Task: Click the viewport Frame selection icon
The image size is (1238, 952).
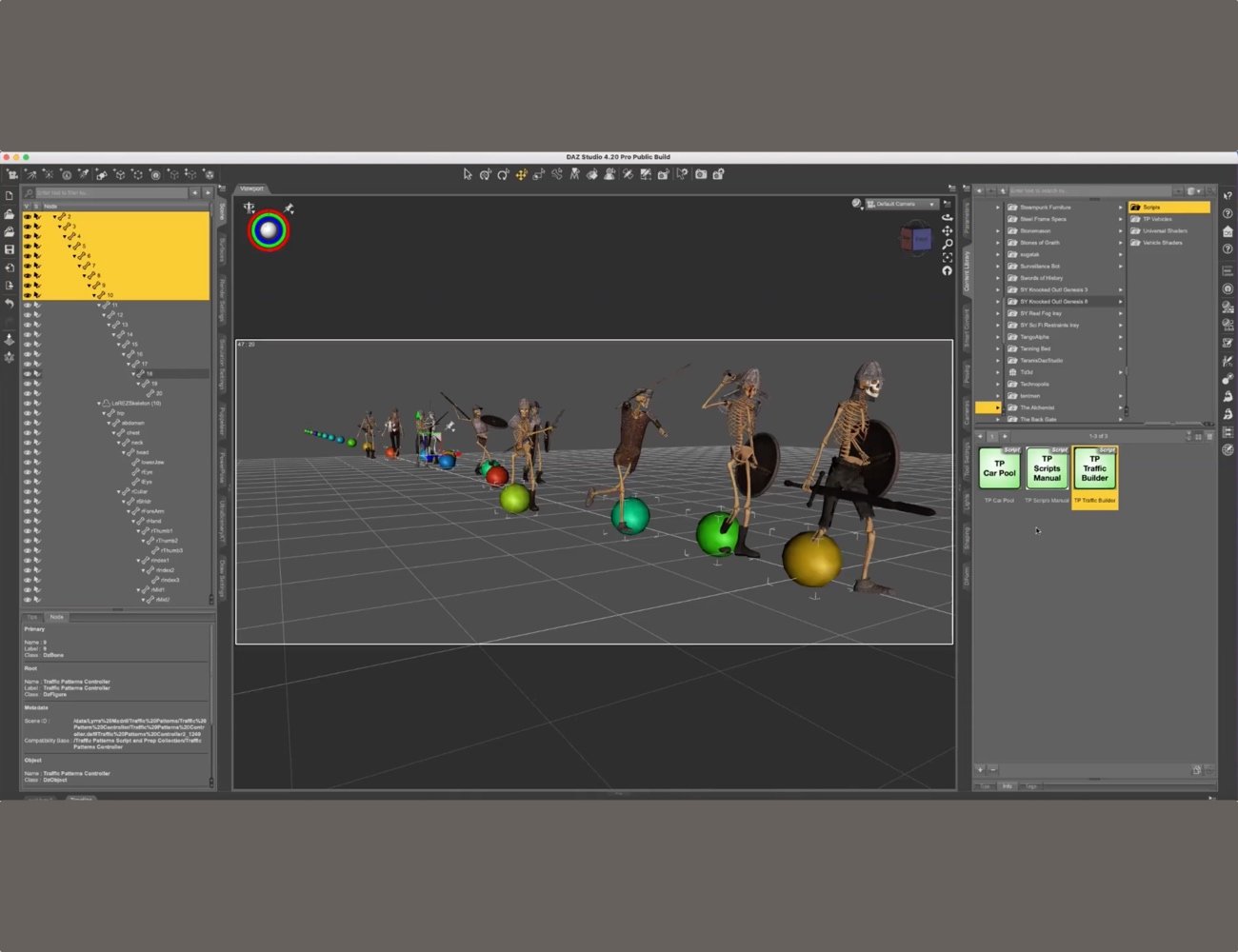Action: (x=947, y=257)
